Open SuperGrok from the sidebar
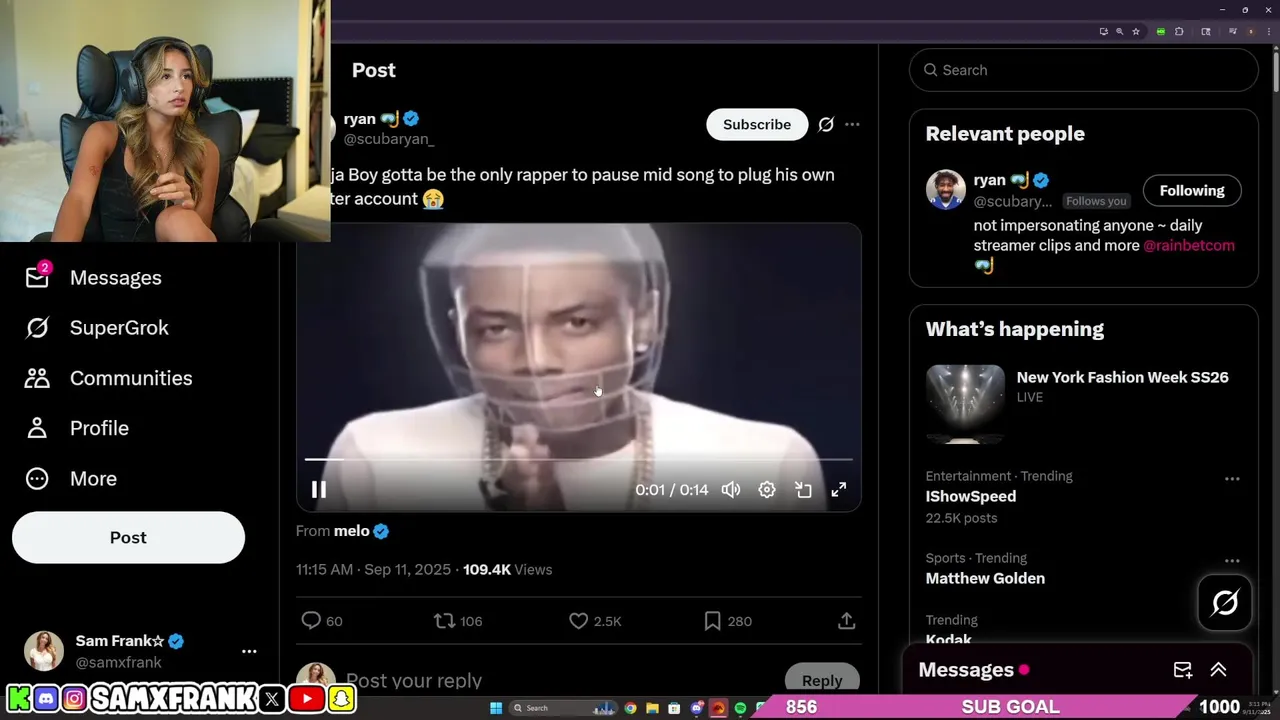Viewport: 1280px width, 720px height. click(x=97, y=327)
